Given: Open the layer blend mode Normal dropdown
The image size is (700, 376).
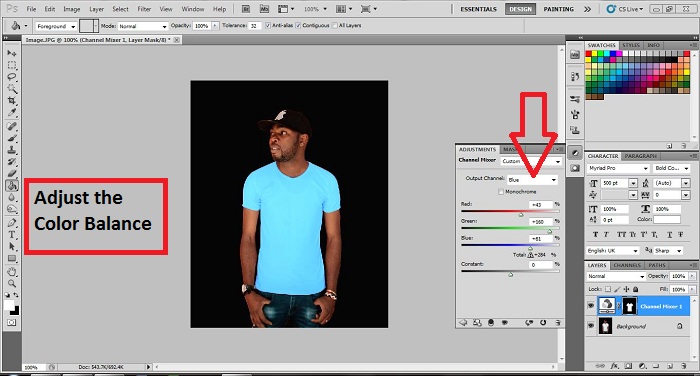Looking at the screenshot, I should (616, 276).
